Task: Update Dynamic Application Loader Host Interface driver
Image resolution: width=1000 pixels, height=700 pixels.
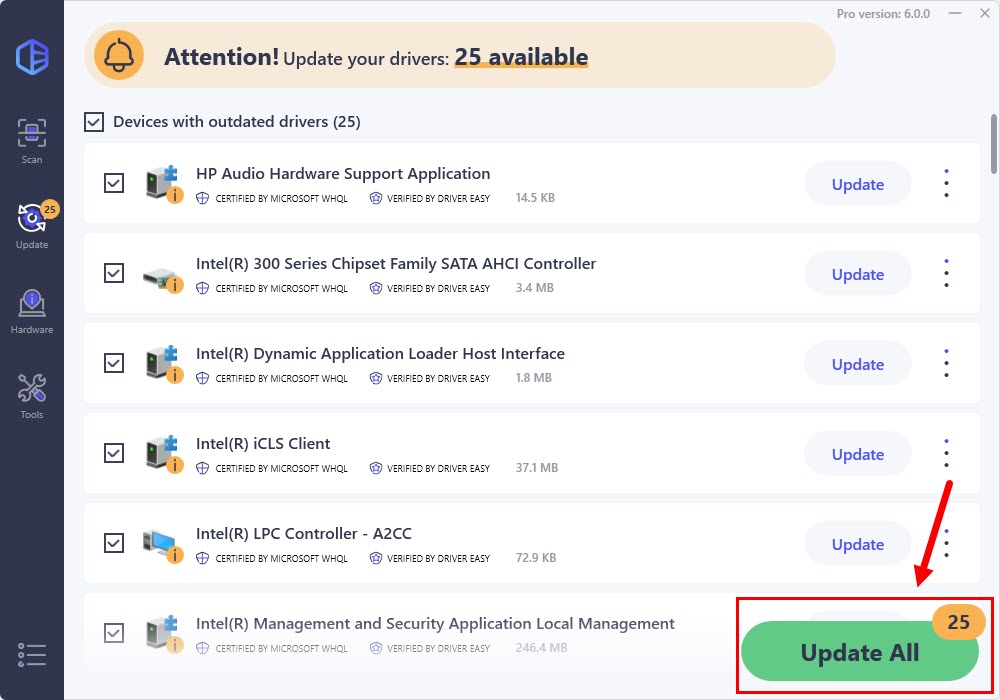Action: click(858, 363)
